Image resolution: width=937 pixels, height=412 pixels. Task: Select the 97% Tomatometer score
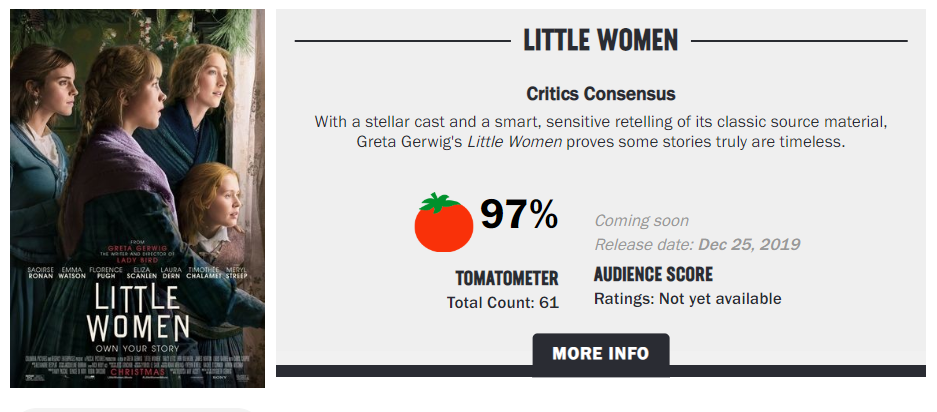(x=518, y=215)
